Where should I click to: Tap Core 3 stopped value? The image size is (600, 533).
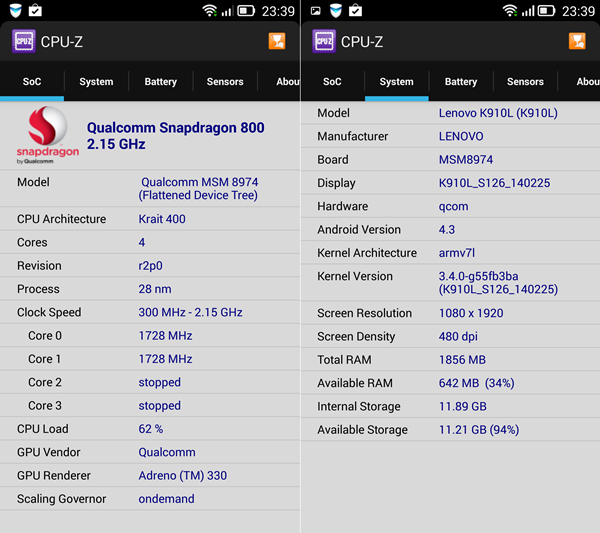(x=160, y=406)
